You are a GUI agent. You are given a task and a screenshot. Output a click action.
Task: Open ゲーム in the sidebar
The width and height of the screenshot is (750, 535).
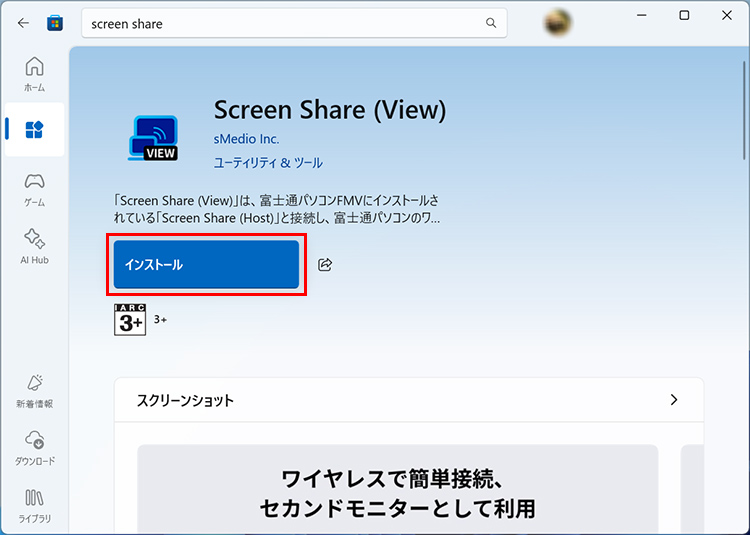[x=34, y=189]
